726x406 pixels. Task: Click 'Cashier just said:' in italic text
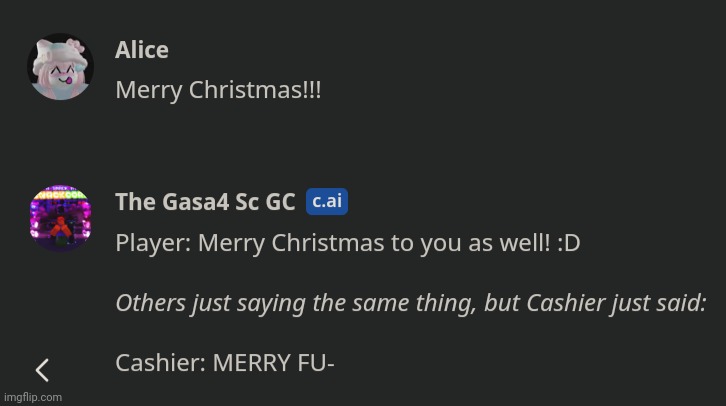click(616, 303)
